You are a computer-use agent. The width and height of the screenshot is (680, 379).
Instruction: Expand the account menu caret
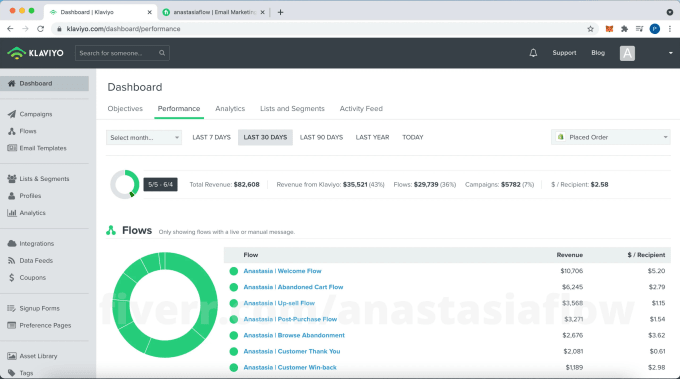(670, 53)
